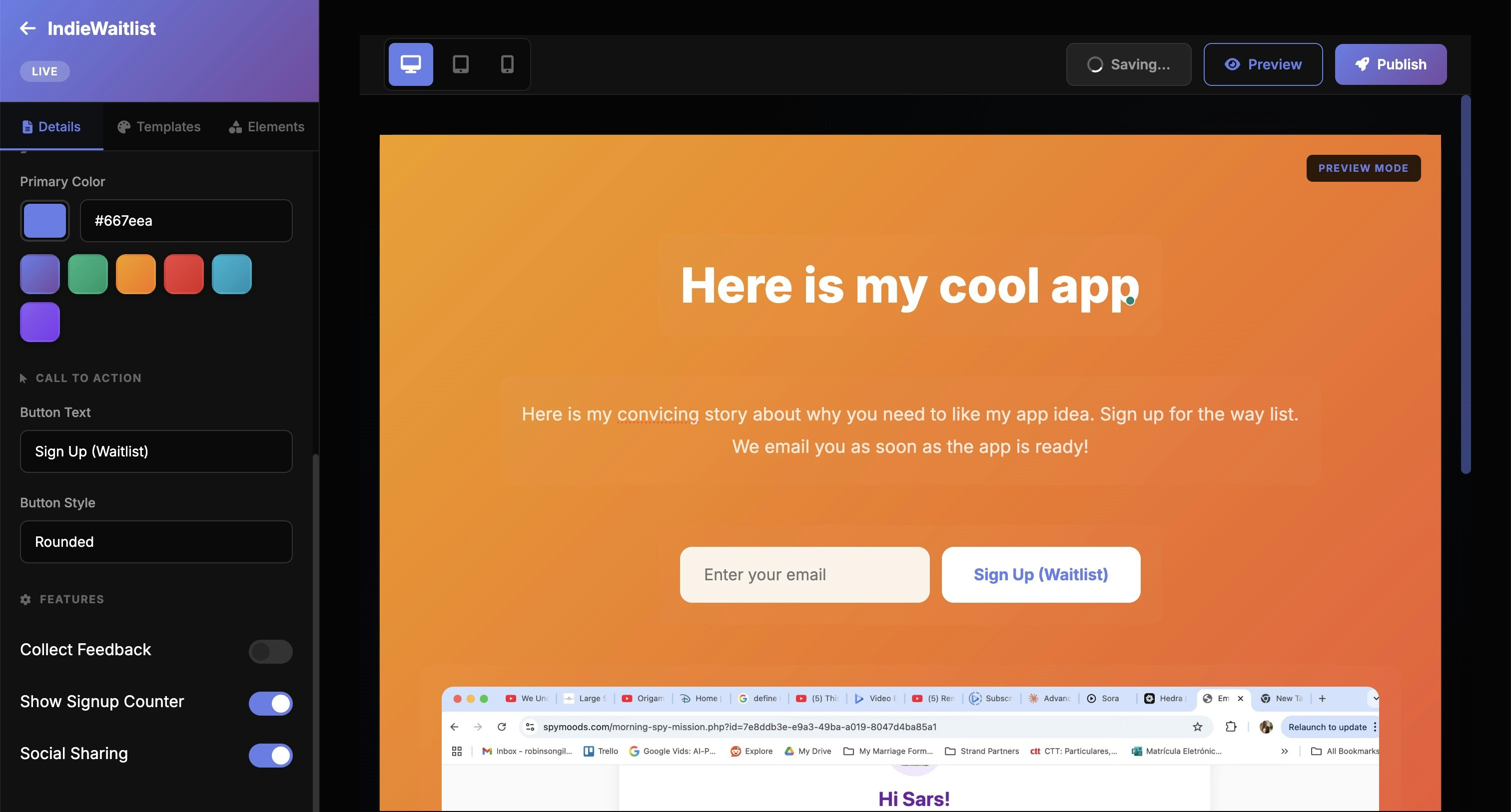Open the Templates tab

(159, 127)
